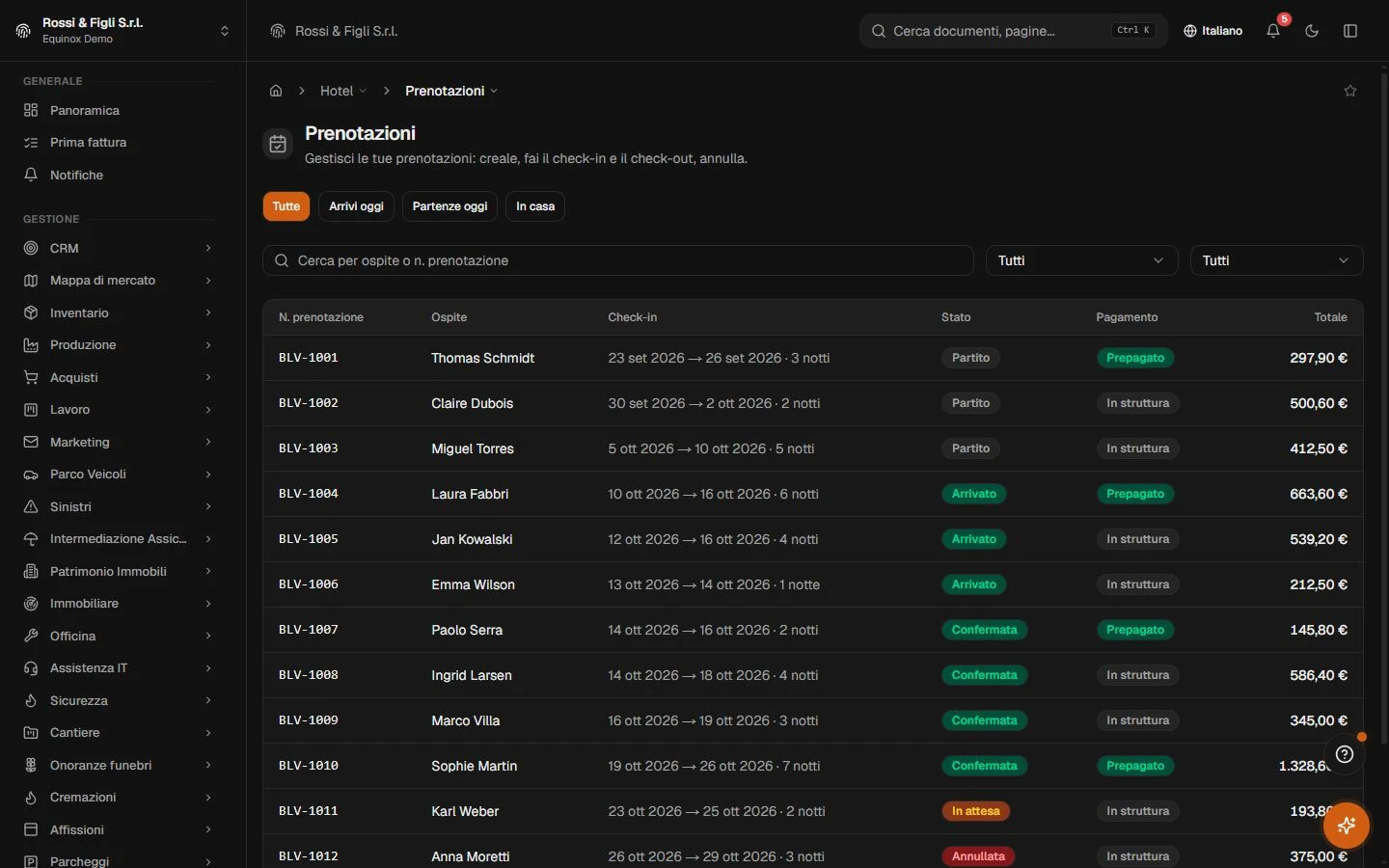Click the Acquisti cart icon
Viewport: 1389px width, 868px height.
tap(31, 377)
